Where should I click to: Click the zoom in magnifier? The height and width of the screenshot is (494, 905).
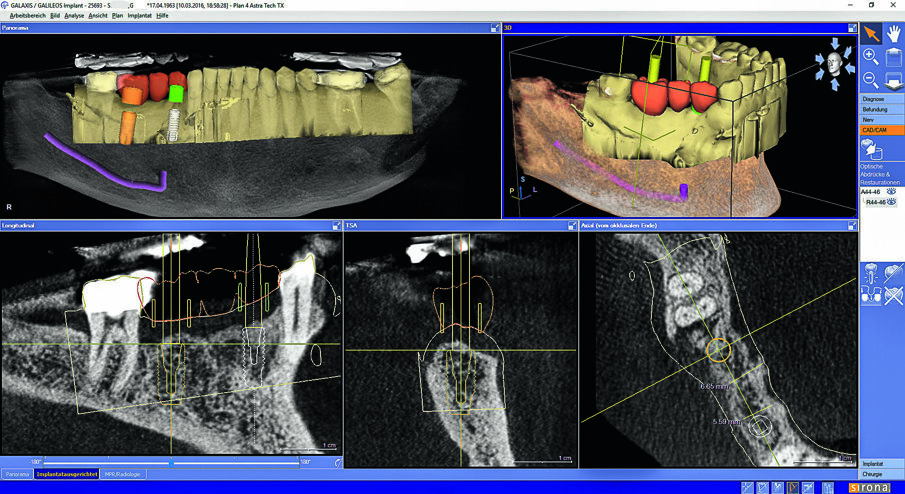(x=870, y=57)
